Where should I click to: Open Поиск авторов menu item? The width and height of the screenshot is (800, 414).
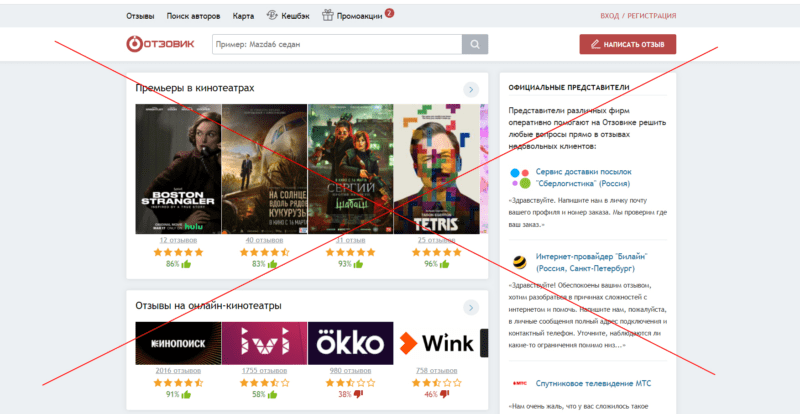[193, 16]
